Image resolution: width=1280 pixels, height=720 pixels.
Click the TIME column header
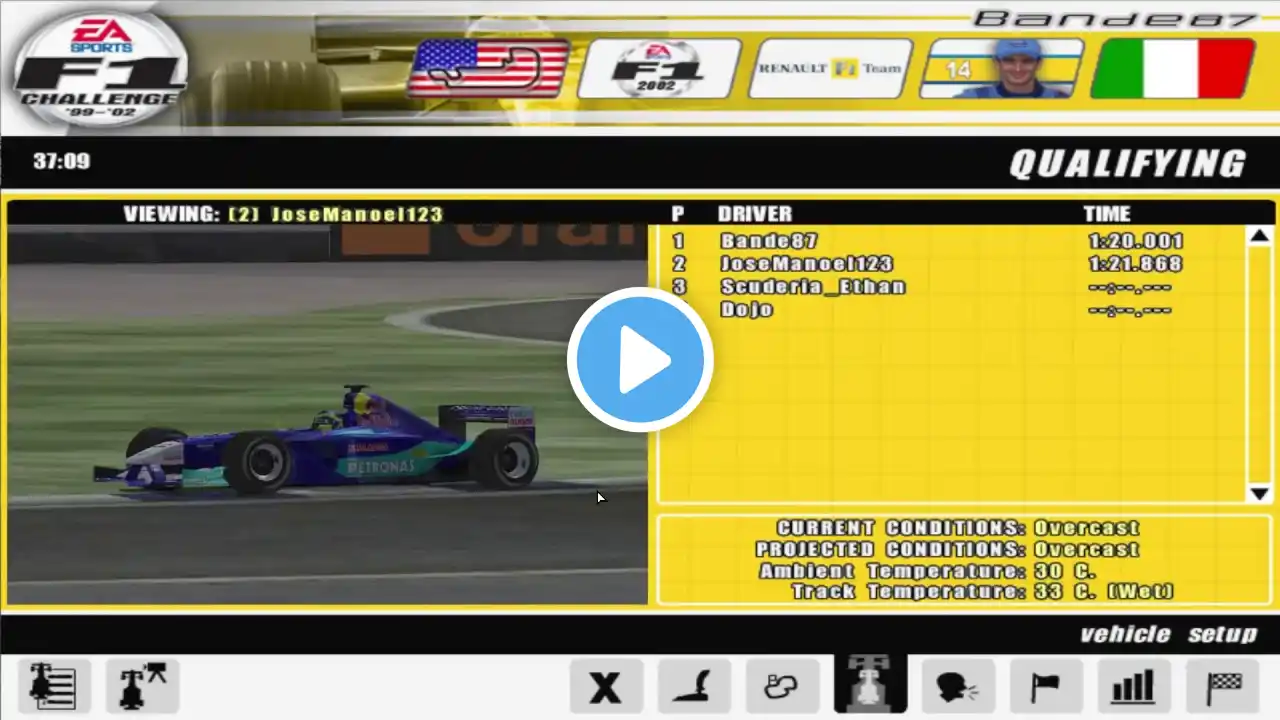click(x=1107, y=214)
